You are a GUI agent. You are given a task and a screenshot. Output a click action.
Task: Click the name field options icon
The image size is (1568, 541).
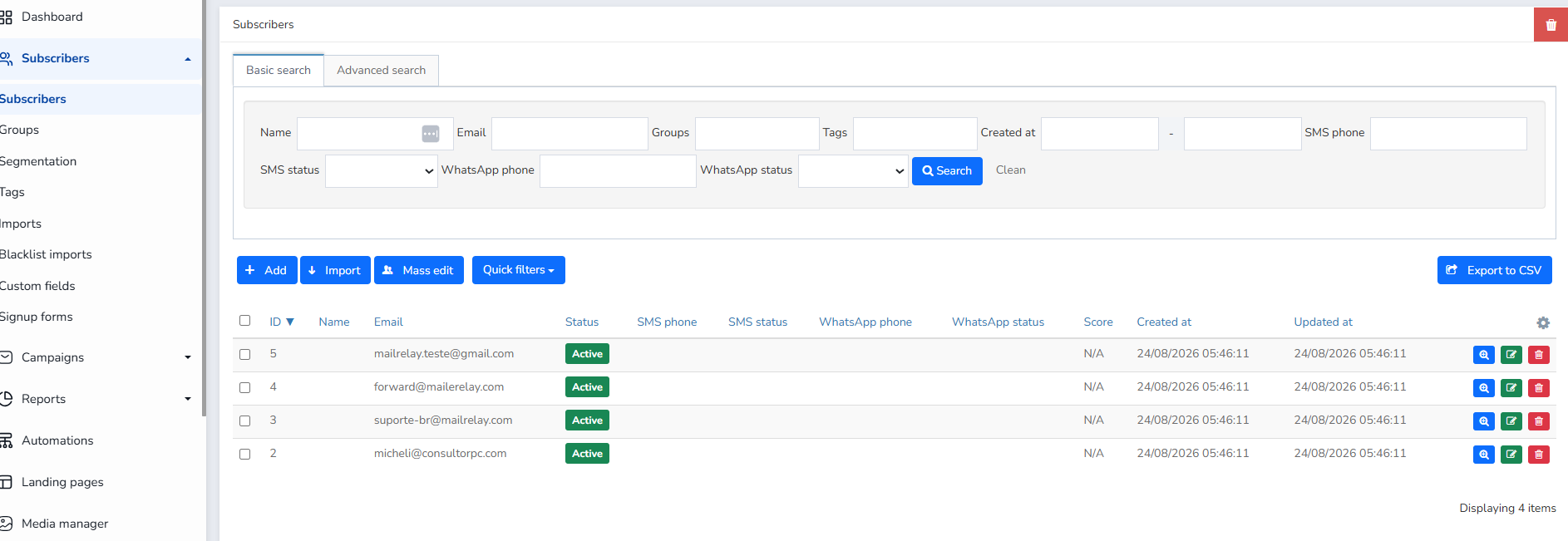[x=430, y=134]
